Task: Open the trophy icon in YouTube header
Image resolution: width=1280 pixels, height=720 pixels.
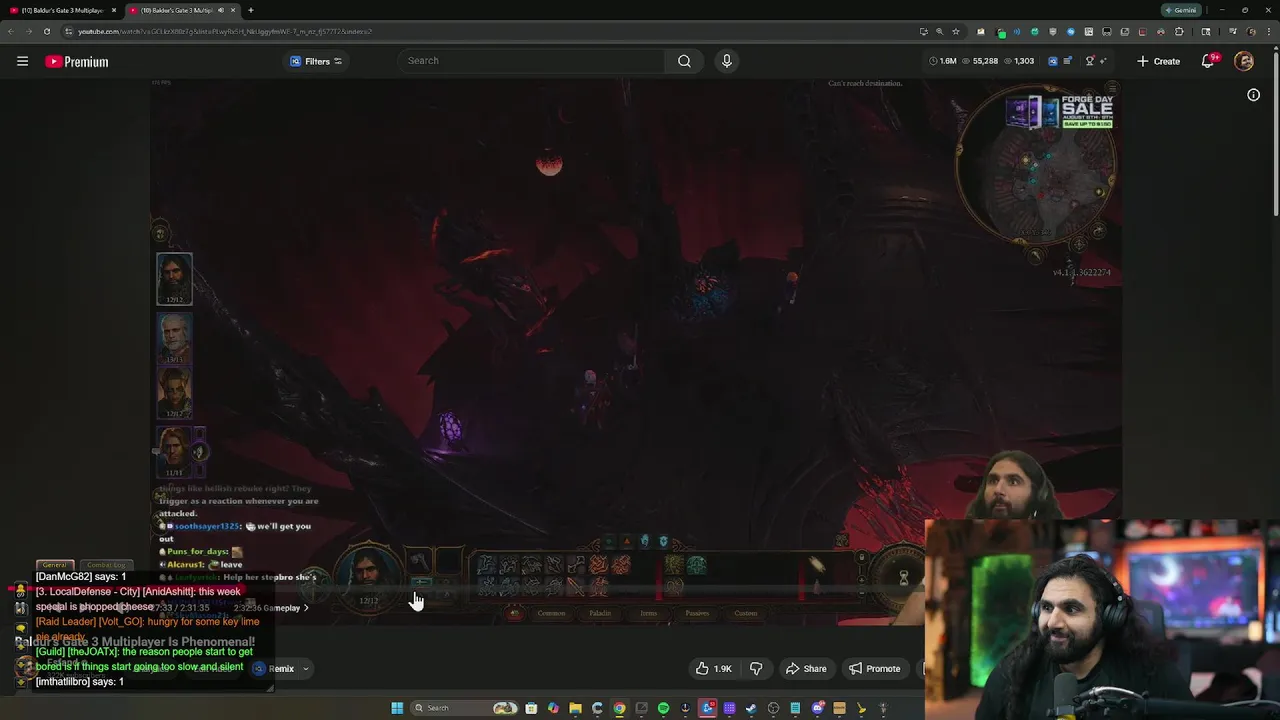Action: pos(1090,61)
